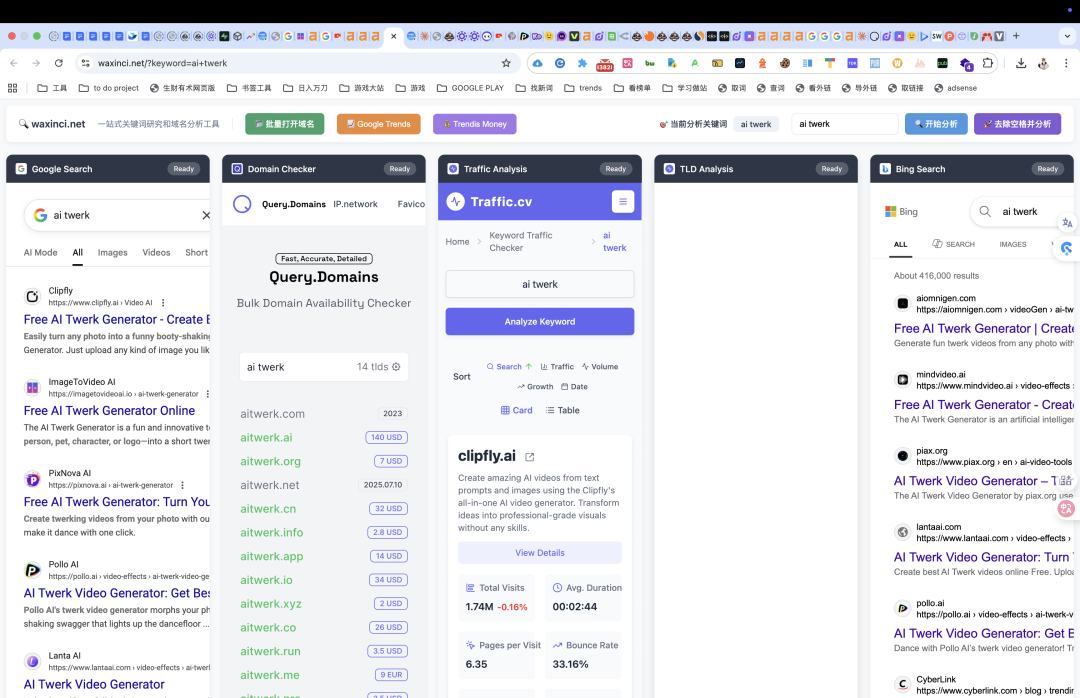Click the translate floating icon
The height and width of the screenshot is (698, 1080).
[x=1067, y=223]
